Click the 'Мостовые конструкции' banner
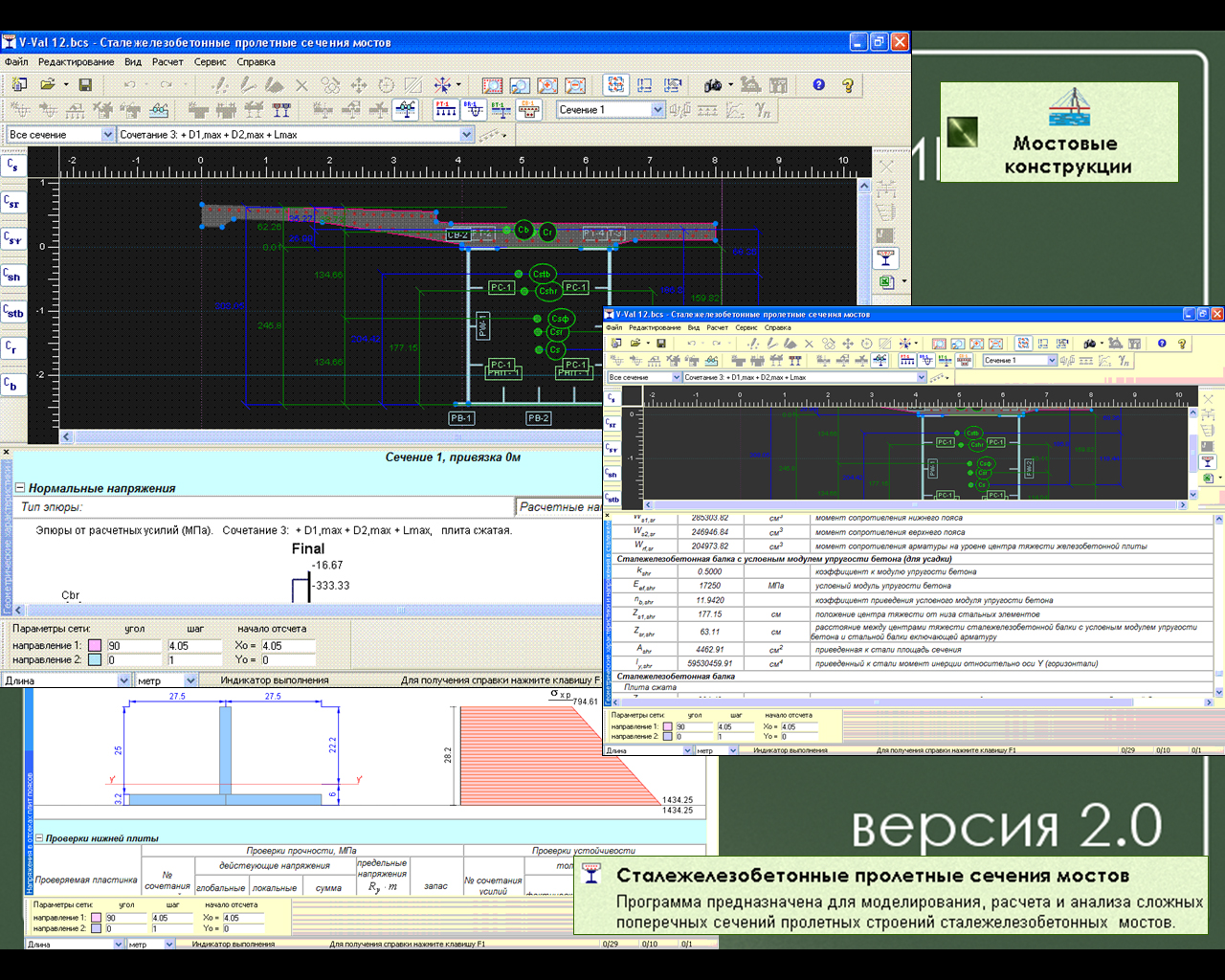The image size is (1225, 980). click(x=1059, y=132)
